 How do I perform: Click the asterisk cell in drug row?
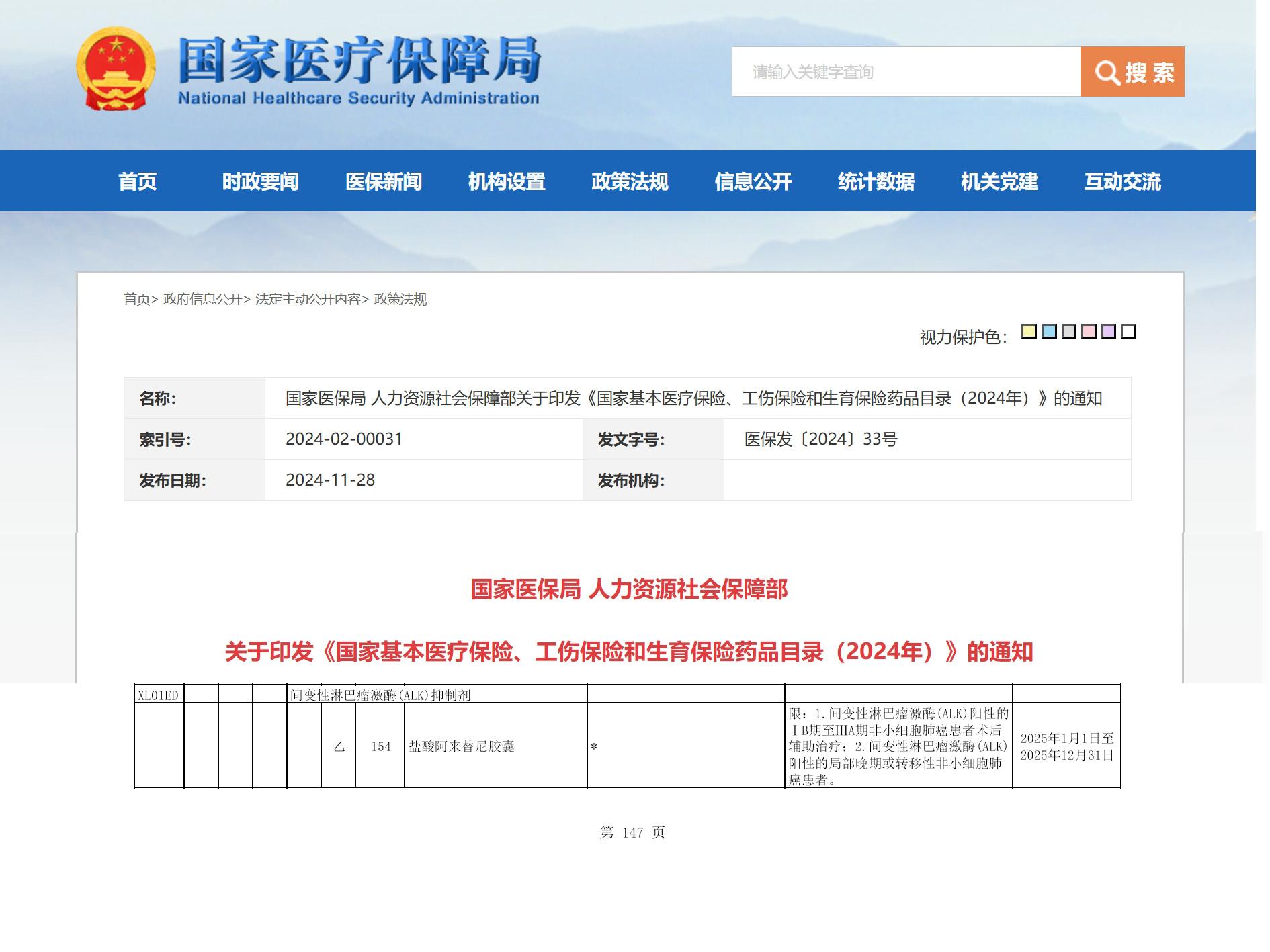[x=686, y=746]
